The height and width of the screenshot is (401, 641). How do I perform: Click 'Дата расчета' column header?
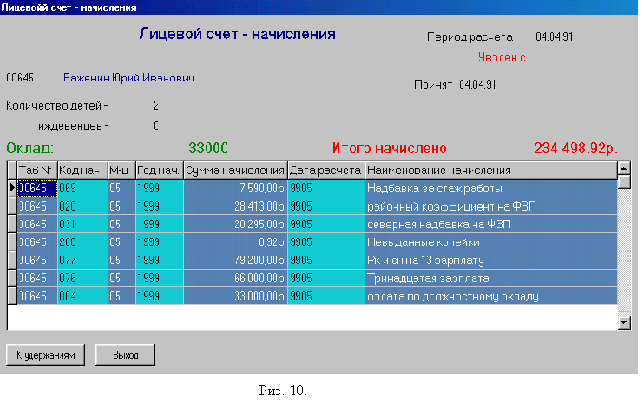point(326,170)
